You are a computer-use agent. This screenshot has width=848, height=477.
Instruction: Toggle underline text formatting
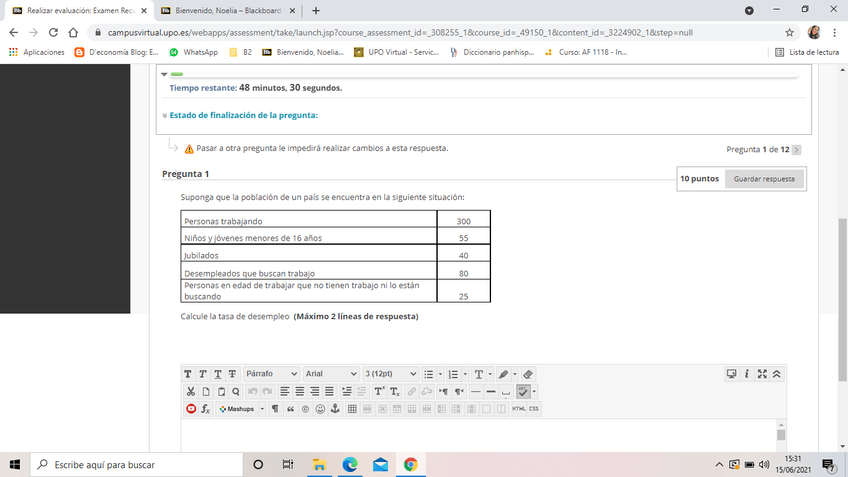[x=218, y=373]
